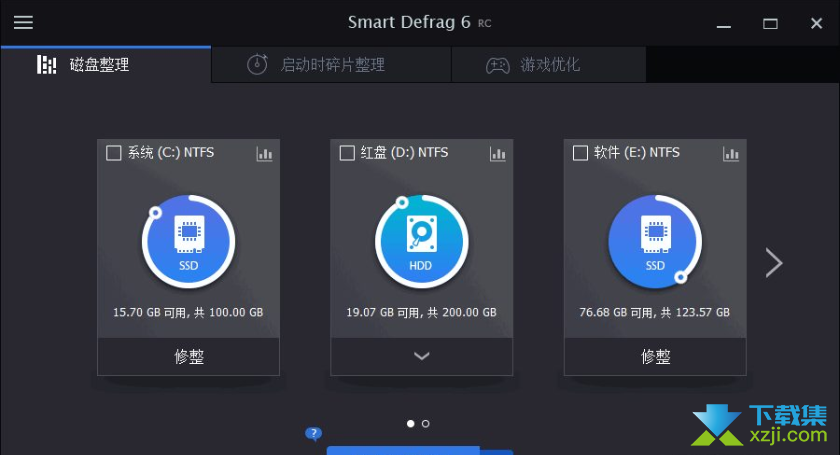Switch to 磁盘整理 tab
This screenshot has width=840, height=455.
(x=106, y=65)
